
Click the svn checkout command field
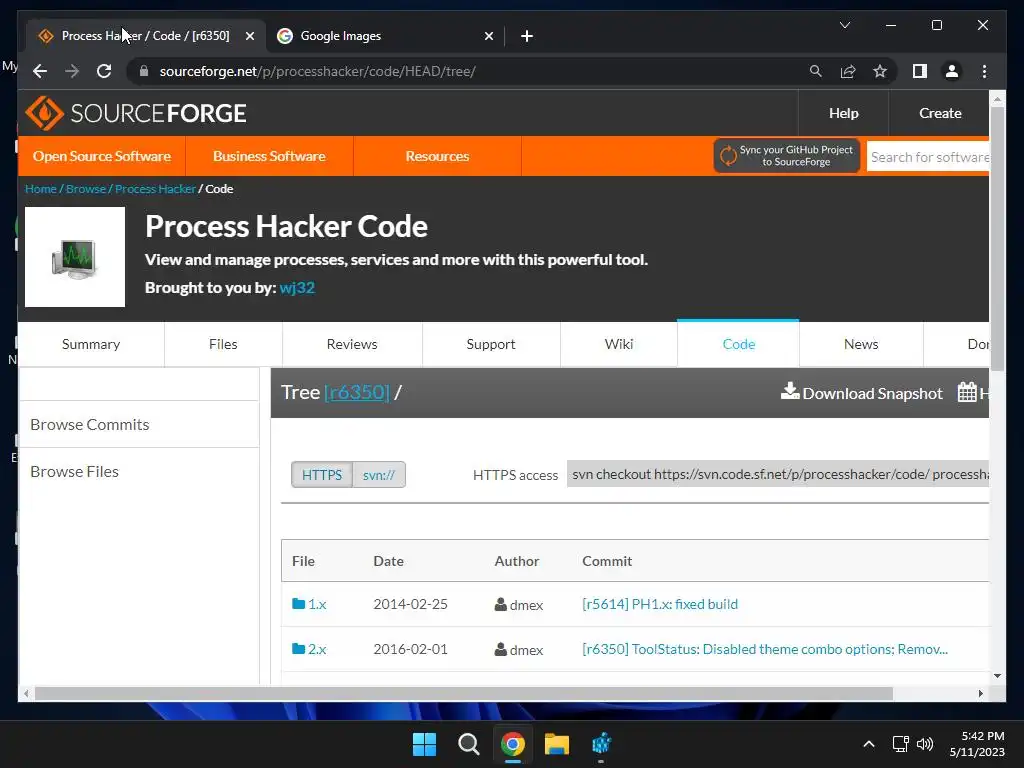point(778,474)
